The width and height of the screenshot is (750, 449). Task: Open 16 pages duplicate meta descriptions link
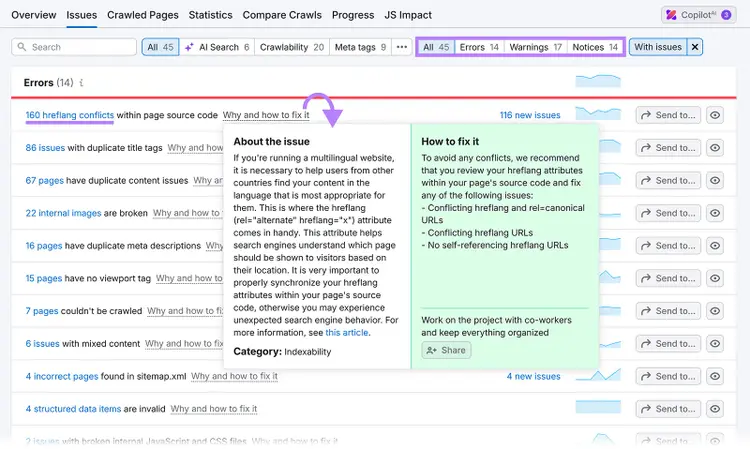(44, 245)
